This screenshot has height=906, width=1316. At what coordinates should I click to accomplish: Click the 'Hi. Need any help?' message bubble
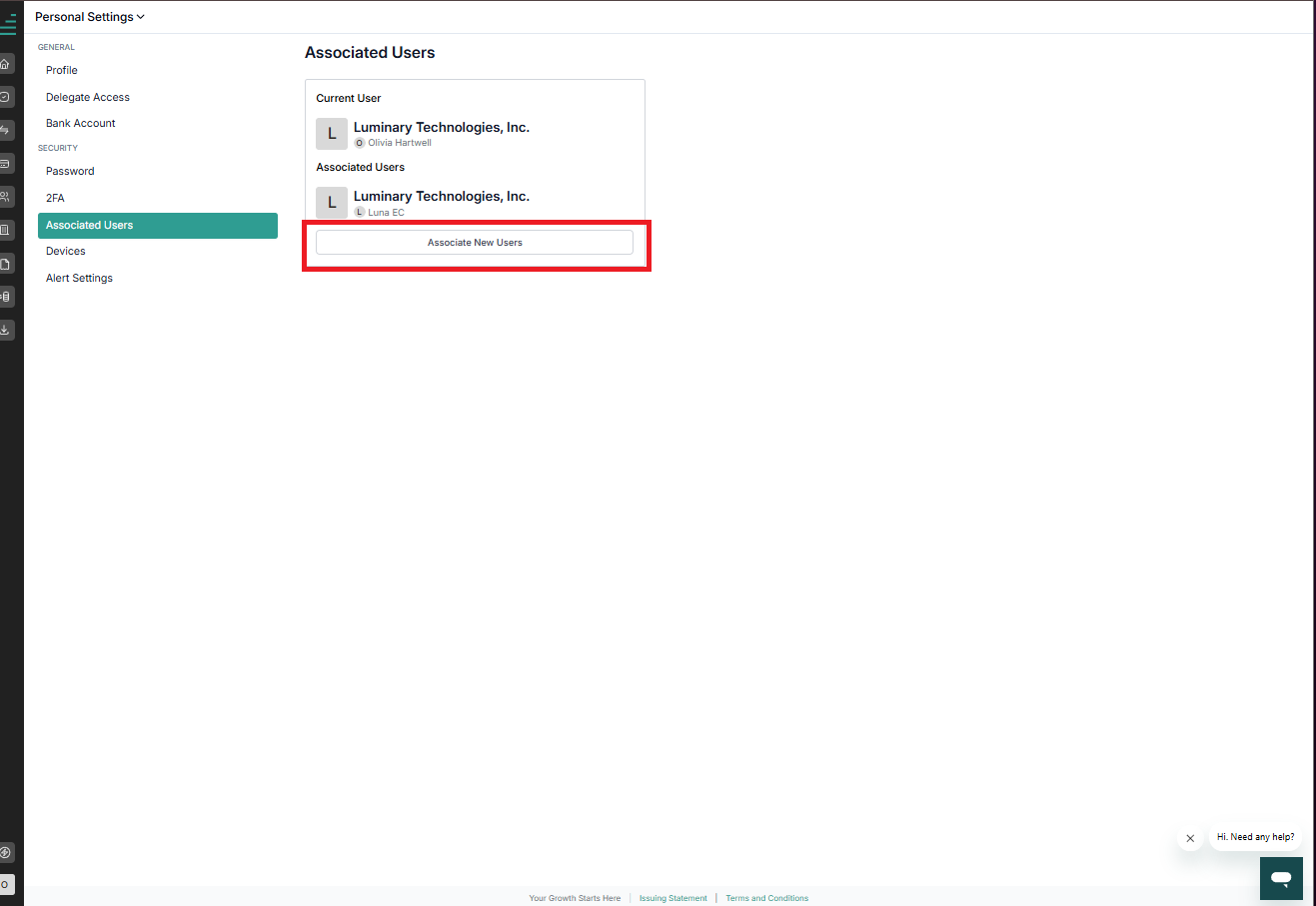click(x=1255, y=837)
